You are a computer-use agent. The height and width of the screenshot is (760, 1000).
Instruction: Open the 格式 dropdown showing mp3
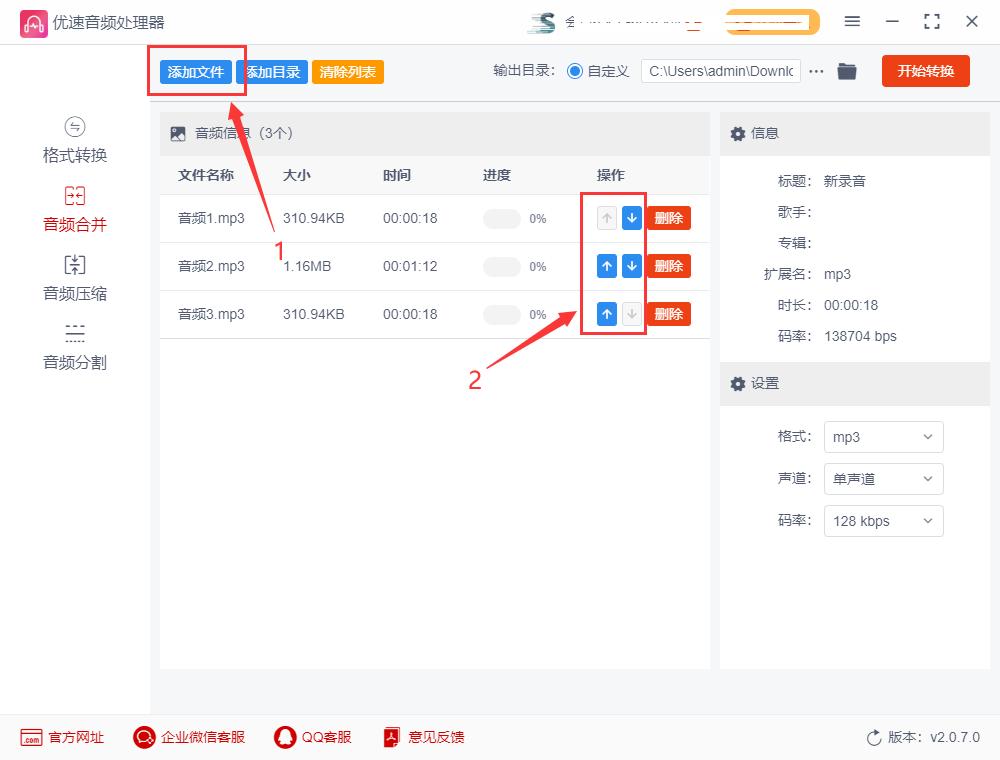pyautogui.click(x=883, y=437)
